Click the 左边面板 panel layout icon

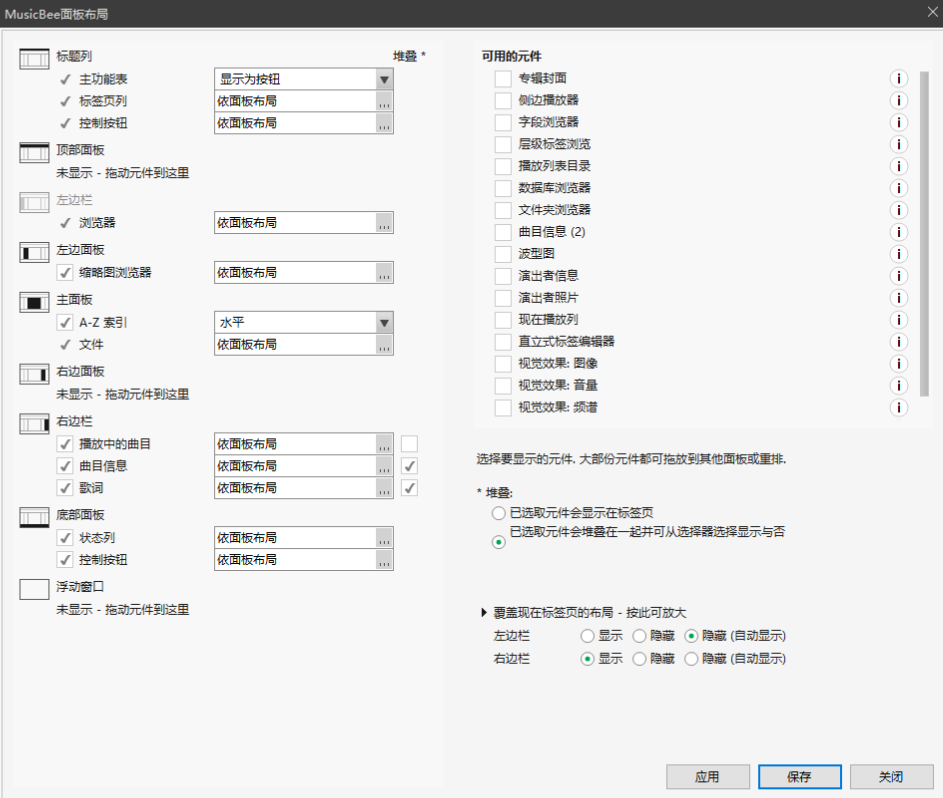34,253
